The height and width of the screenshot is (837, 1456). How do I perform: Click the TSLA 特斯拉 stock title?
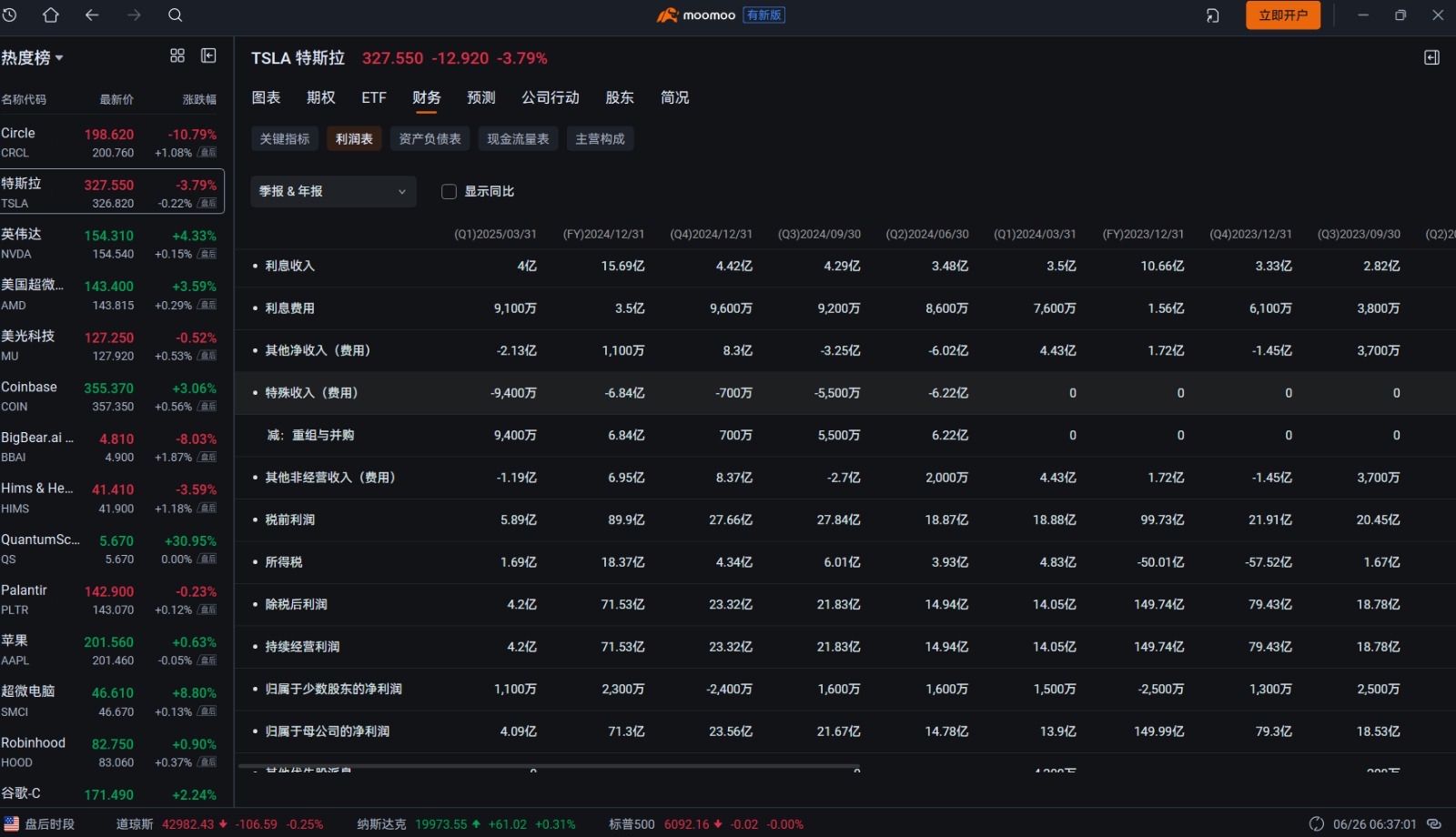298,58
